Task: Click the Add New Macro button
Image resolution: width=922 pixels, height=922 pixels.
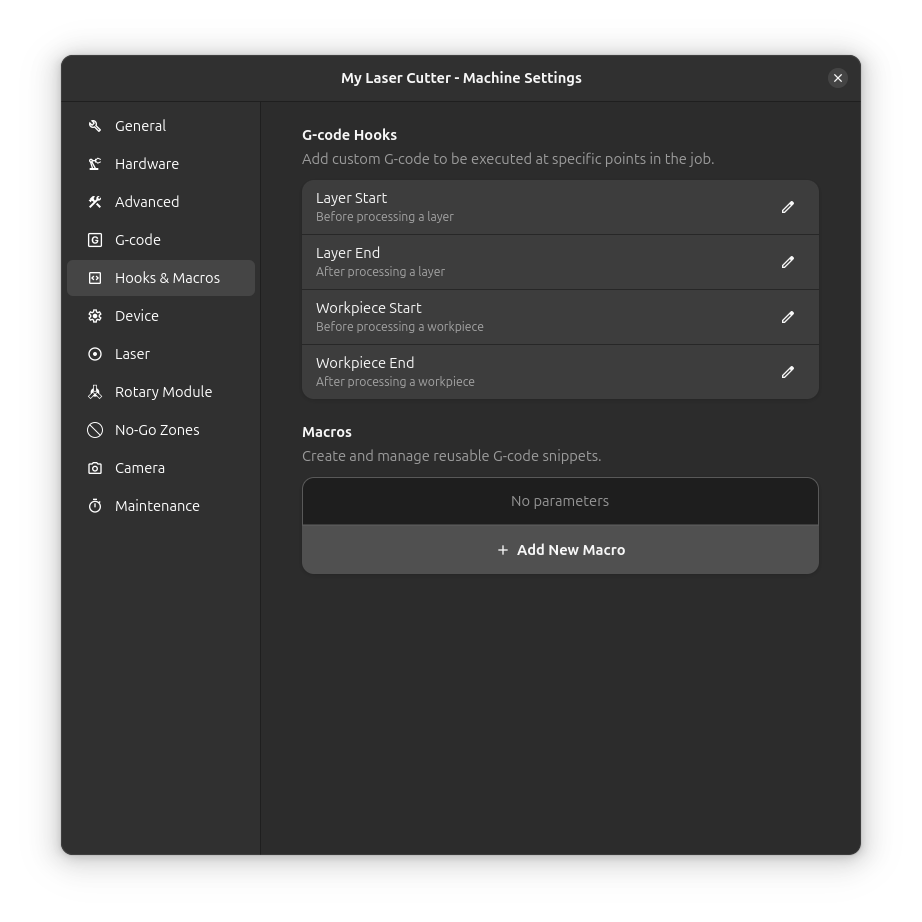Action: tap(560, 549)
